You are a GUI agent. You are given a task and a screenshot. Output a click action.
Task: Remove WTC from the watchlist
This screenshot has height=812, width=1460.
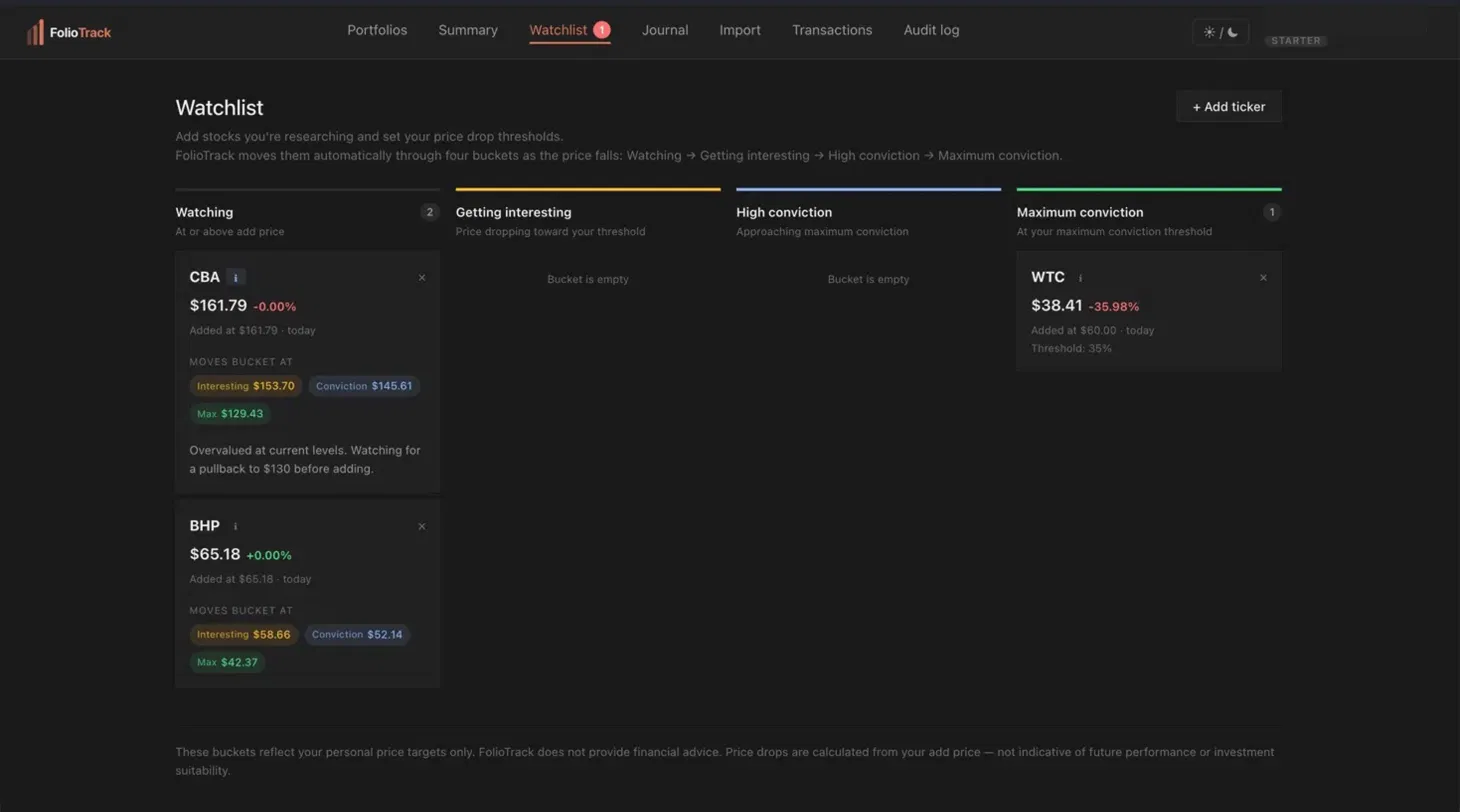click(1263, 277)
